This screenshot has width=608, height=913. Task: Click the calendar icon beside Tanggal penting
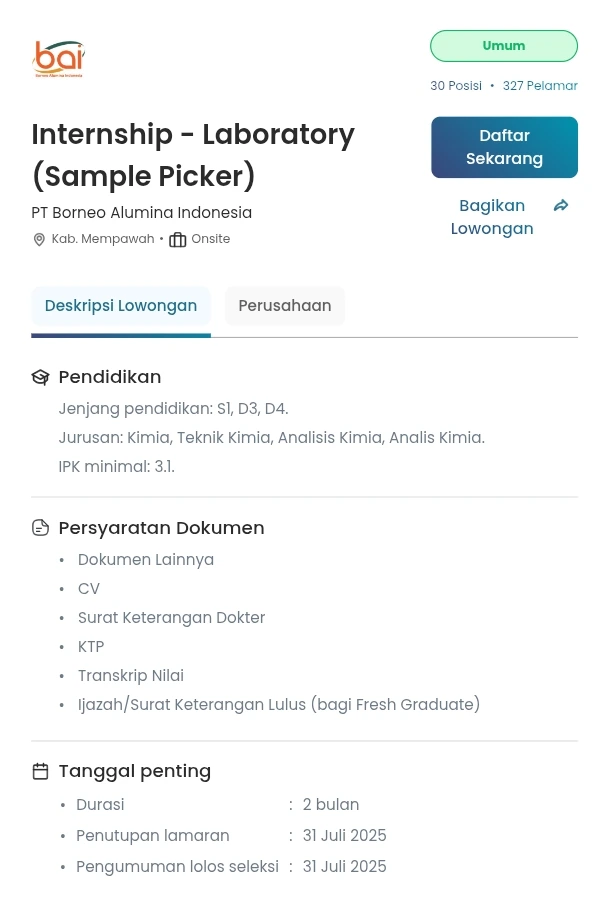pyautogui.click(x=40, y=771)
